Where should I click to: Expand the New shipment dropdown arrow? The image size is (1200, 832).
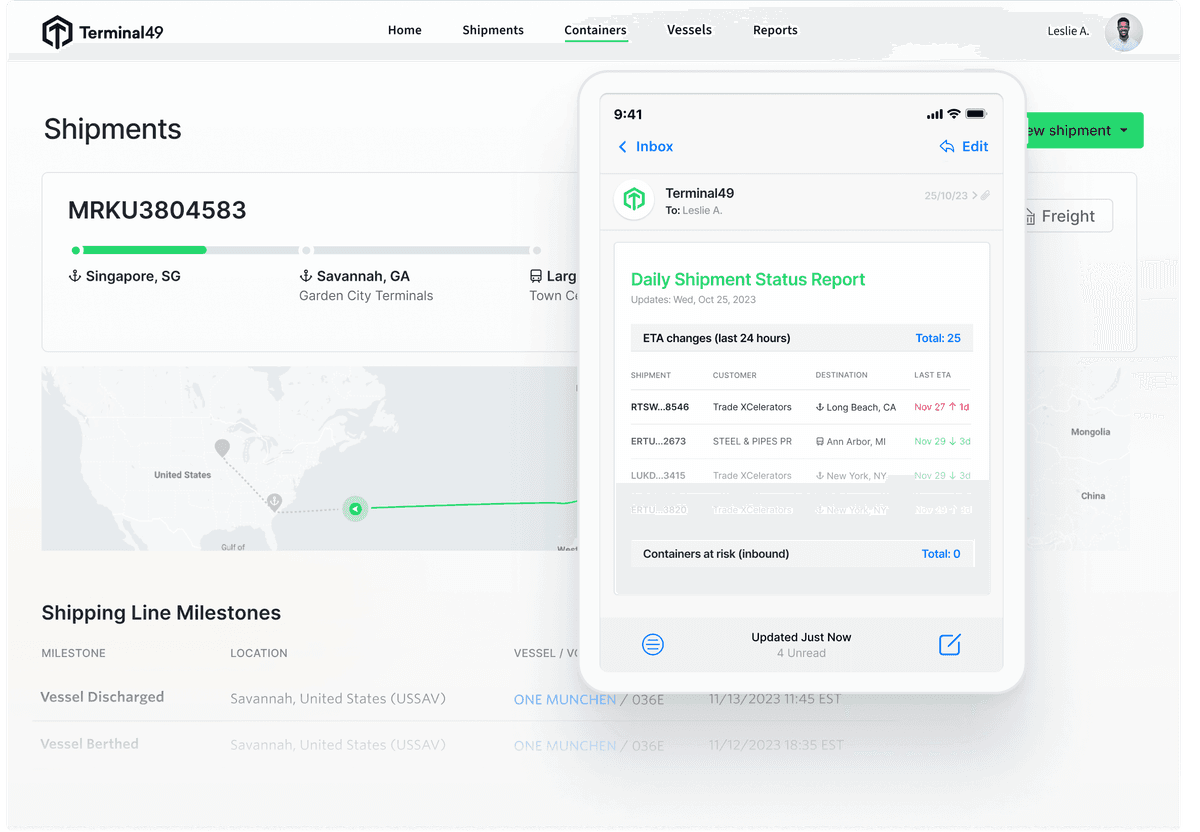[x=1124, y=131]
